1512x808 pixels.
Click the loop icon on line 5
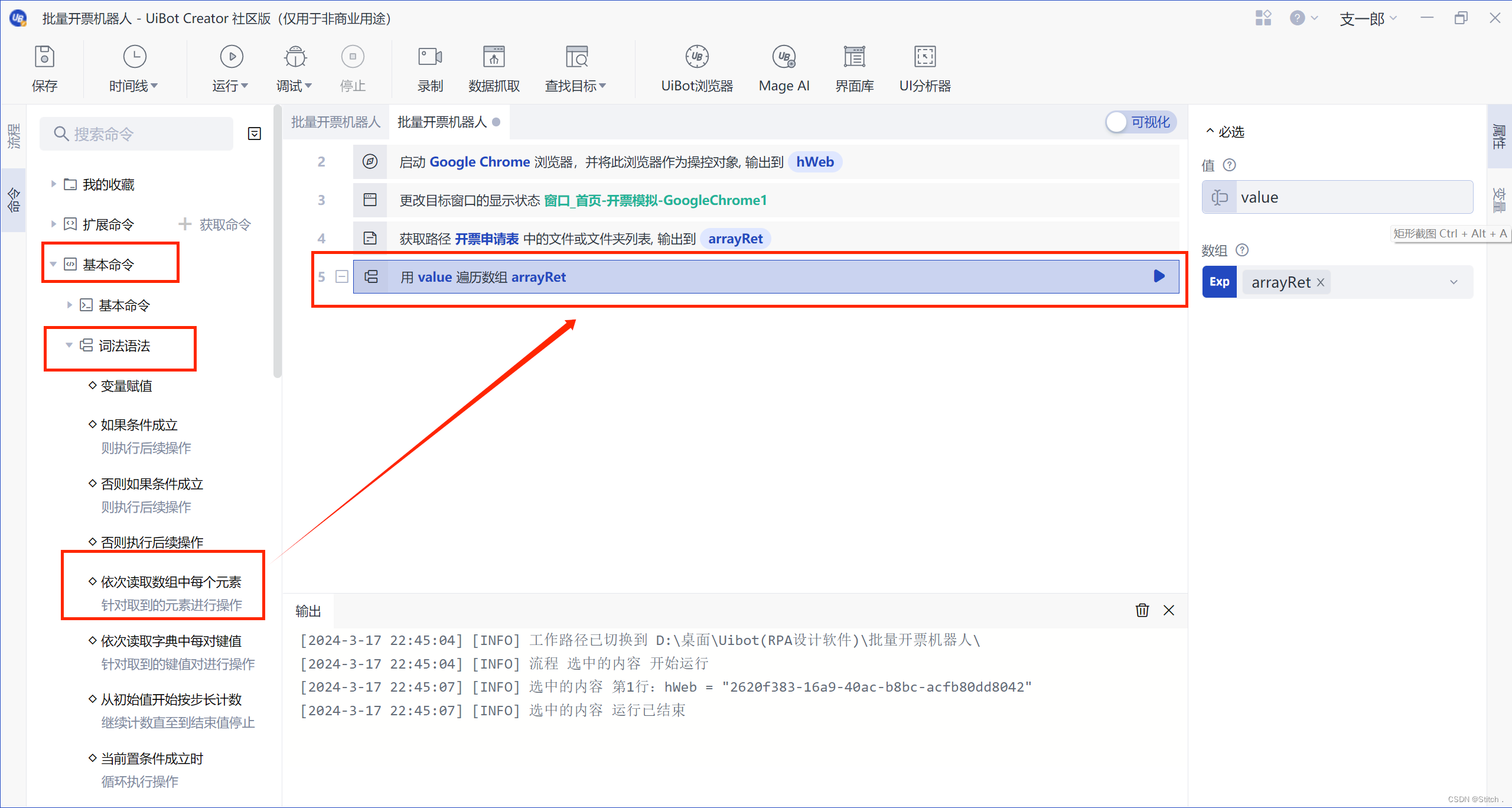coord(371,276)
